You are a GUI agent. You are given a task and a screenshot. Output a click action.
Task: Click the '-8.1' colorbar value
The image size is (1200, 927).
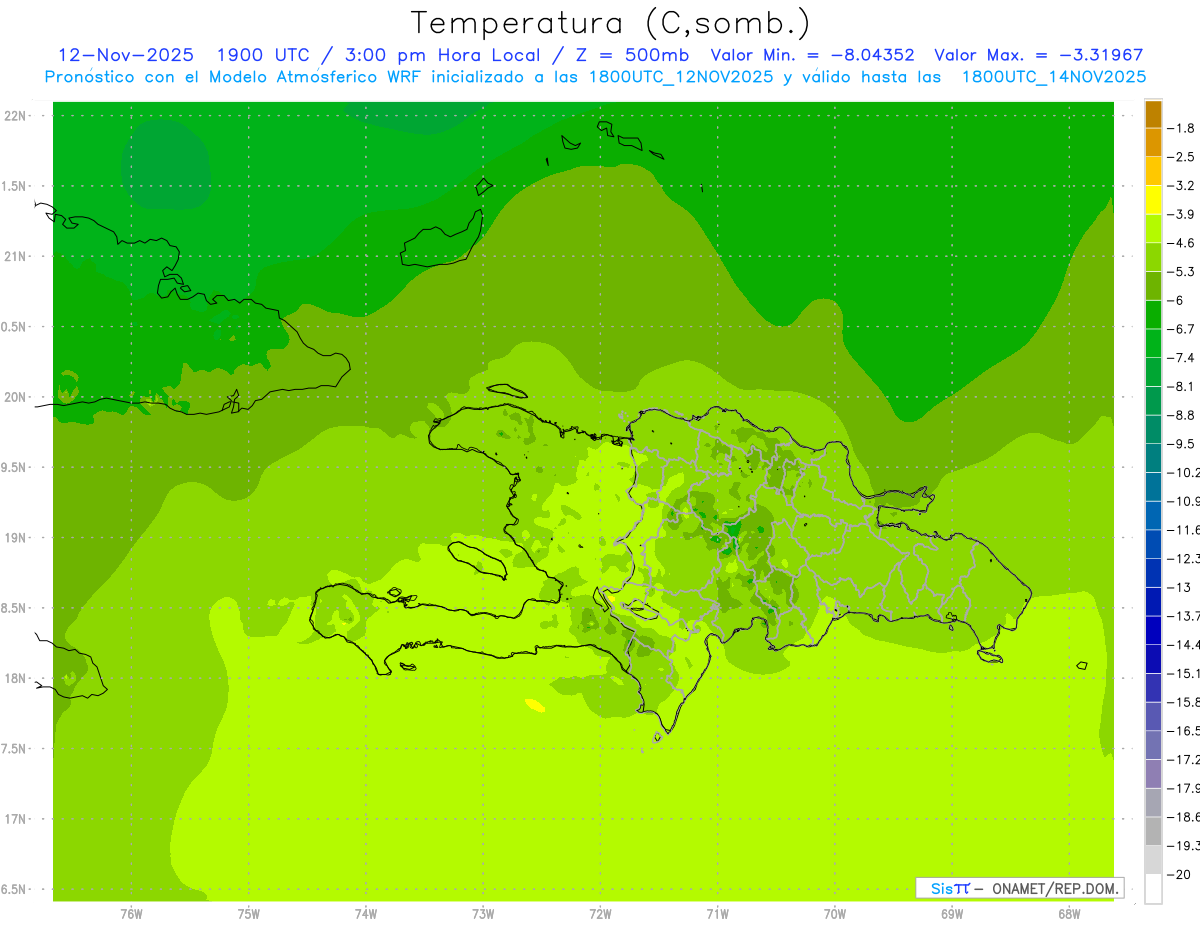click(x=1183, y=386)
